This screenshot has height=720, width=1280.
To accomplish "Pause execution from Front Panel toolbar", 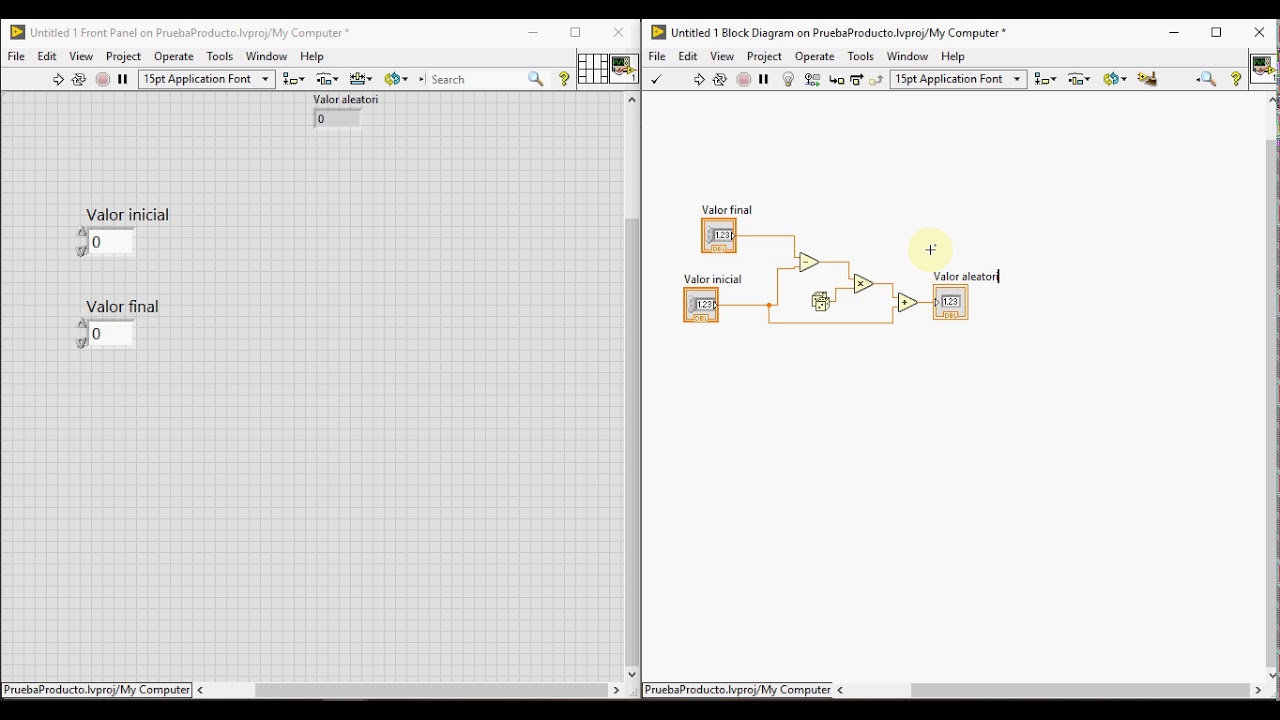I will (x=123, y=79).
